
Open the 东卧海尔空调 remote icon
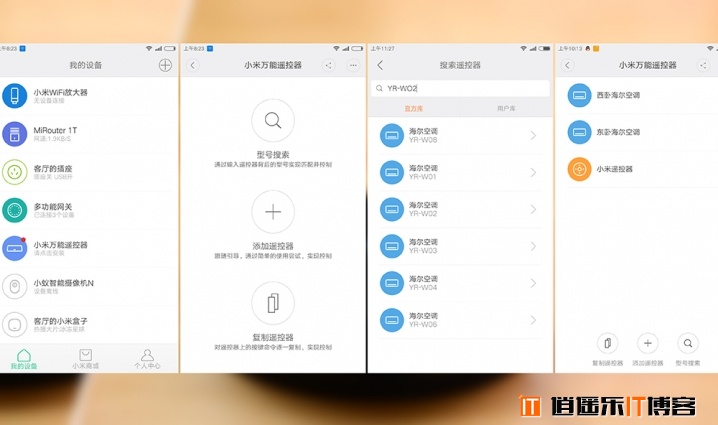click(x=579, y=132)
